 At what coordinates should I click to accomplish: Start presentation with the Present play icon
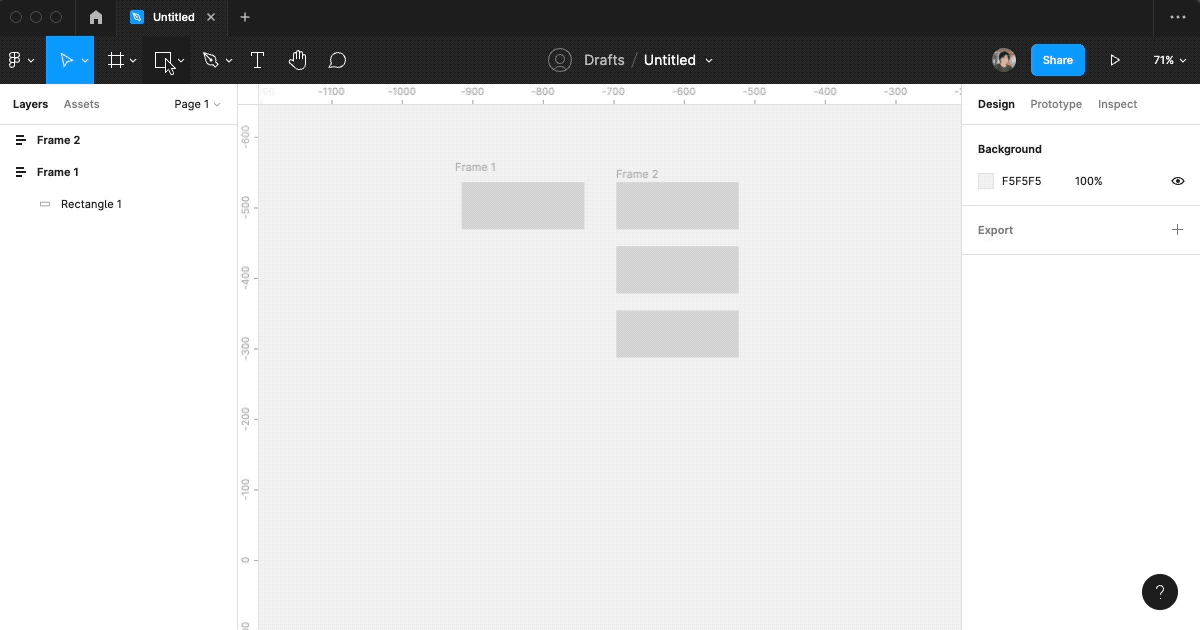(x=1116, y=59)
